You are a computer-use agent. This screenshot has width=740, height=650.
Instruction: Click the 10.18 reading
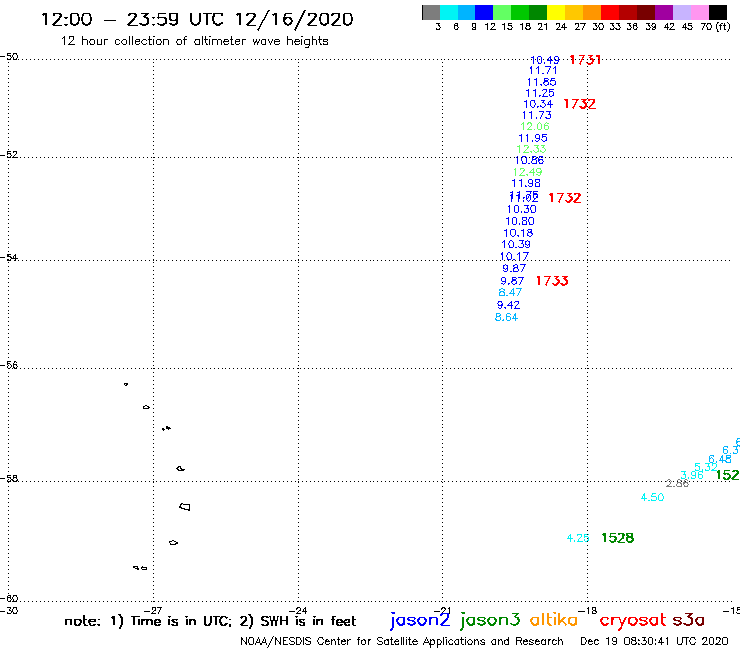[x=518, y=233]
